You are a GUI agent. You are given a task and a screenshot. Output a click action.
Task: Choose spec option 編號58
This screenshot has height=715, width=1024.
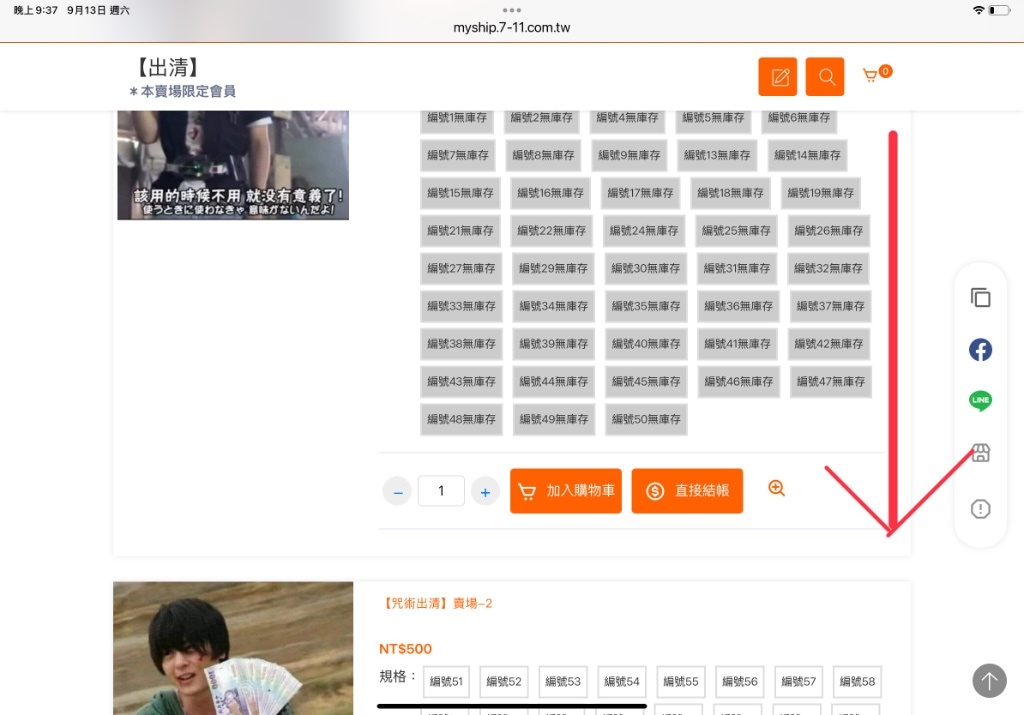857,682
